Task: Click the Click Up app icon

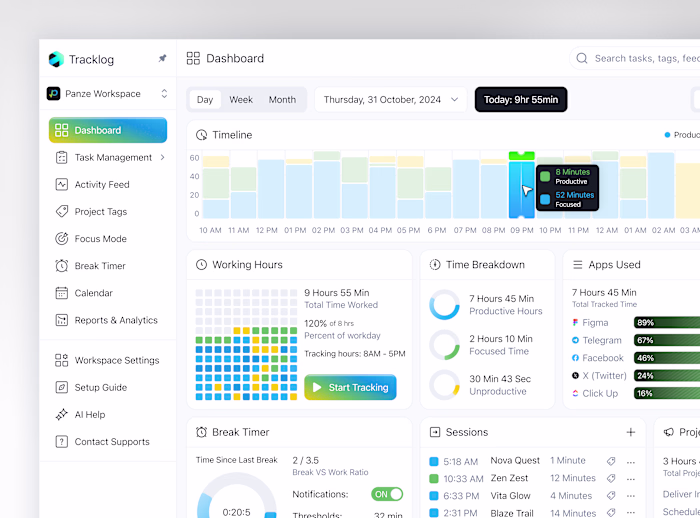Action: coord(575,393)
